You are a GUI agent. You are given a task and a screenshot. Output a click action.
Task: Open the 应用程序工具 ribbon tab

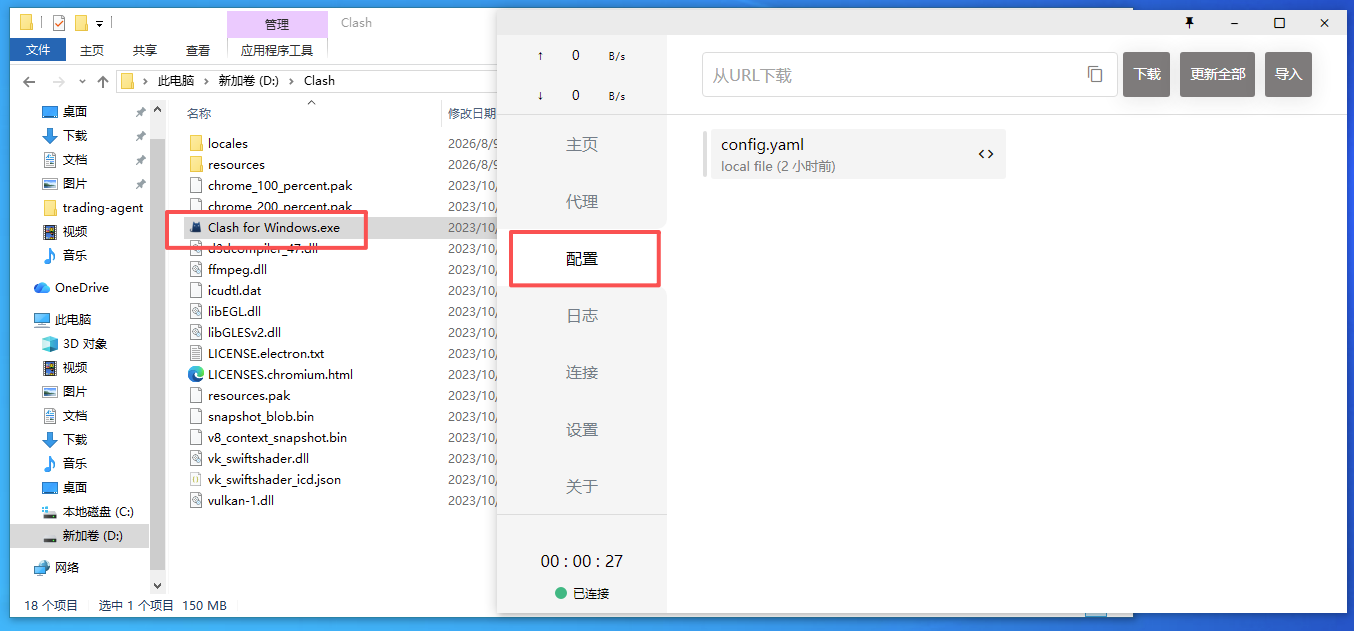pyautogui.click(x=277, y=50)
